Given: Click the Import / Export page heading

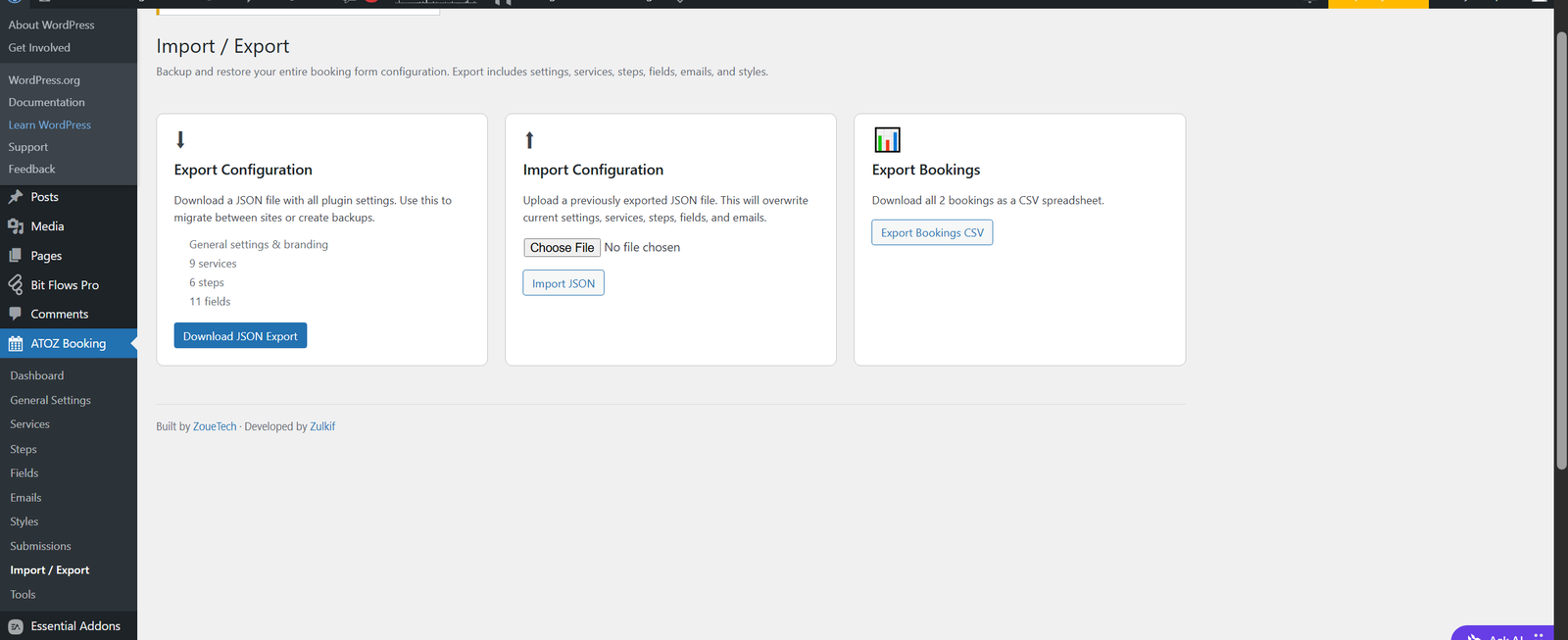Looking at the screenshot, I should (x=222, y=46).
